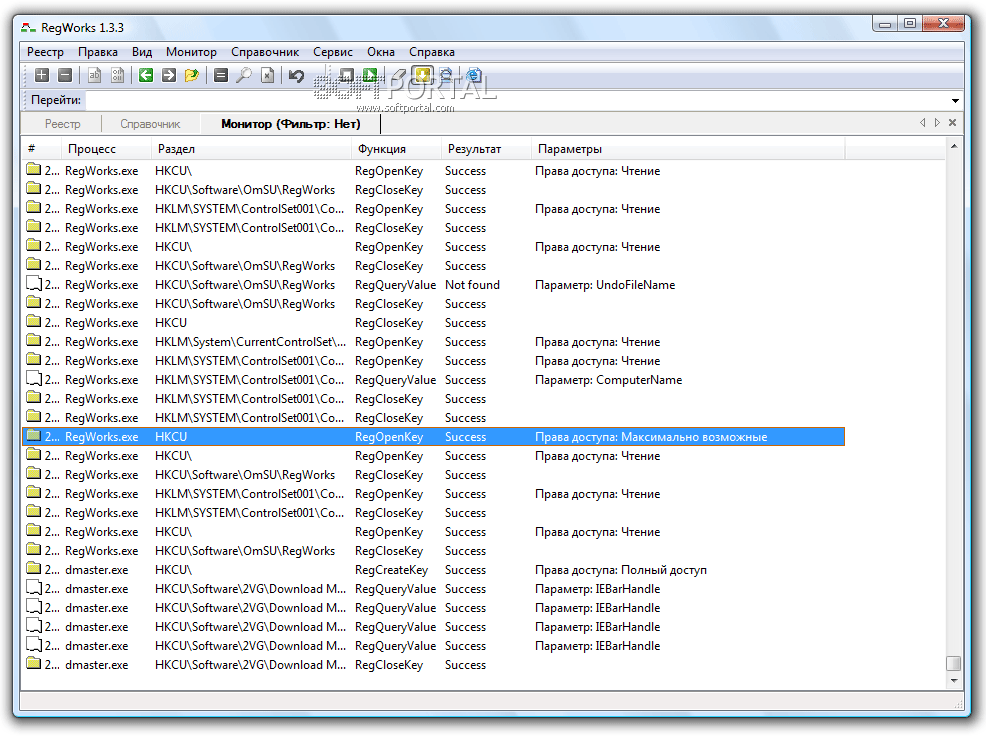Click the binary value toolbar icon
Screen dimensions: 986x736
pos(118,75)
